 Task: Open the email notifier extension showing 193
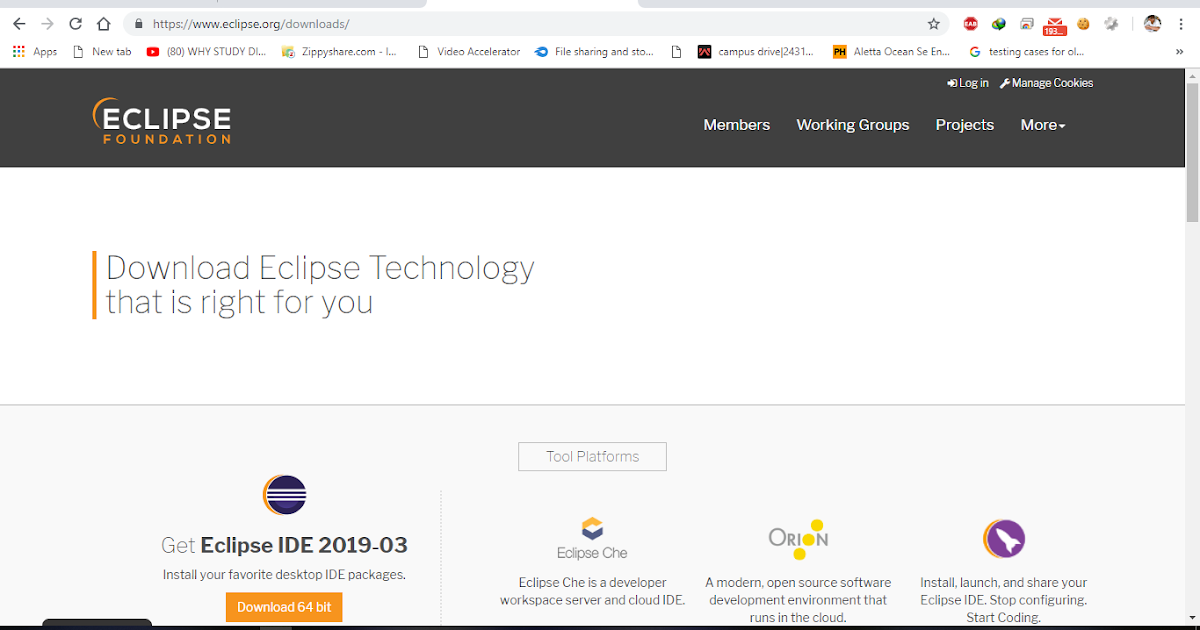click(x=1054, y=23)
